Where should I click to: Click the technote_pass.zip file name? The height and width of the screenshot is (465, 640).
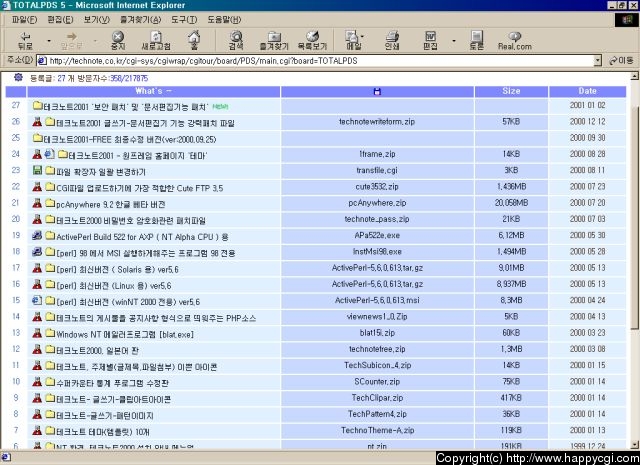(377, 219)
